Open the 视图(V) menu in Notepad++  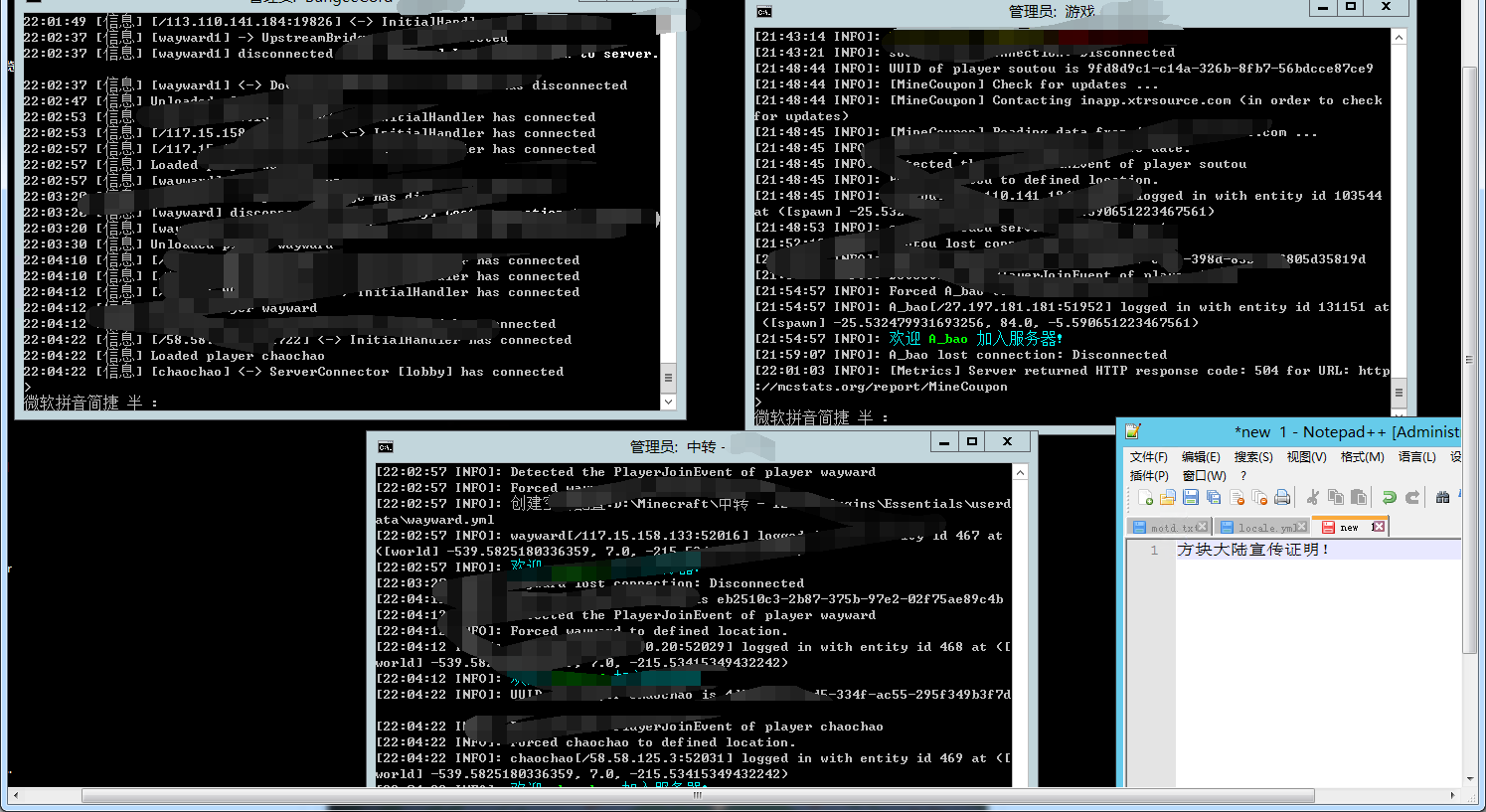coord(1306,456)
